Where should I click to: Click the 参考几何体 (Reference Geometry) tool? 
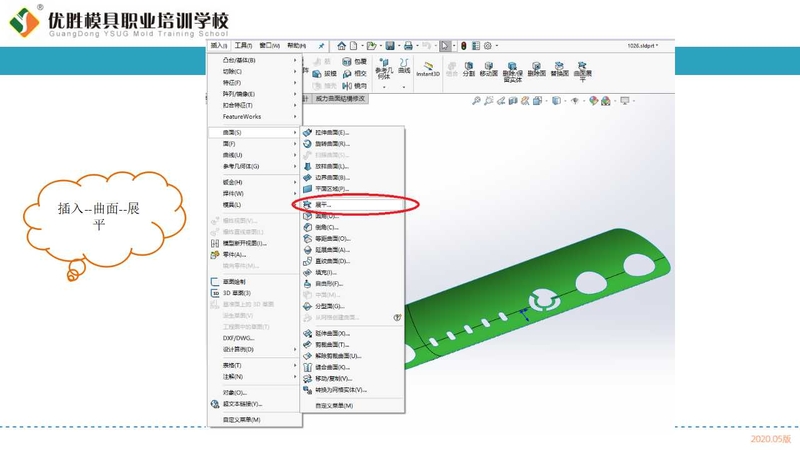click(x=384, y=69)
